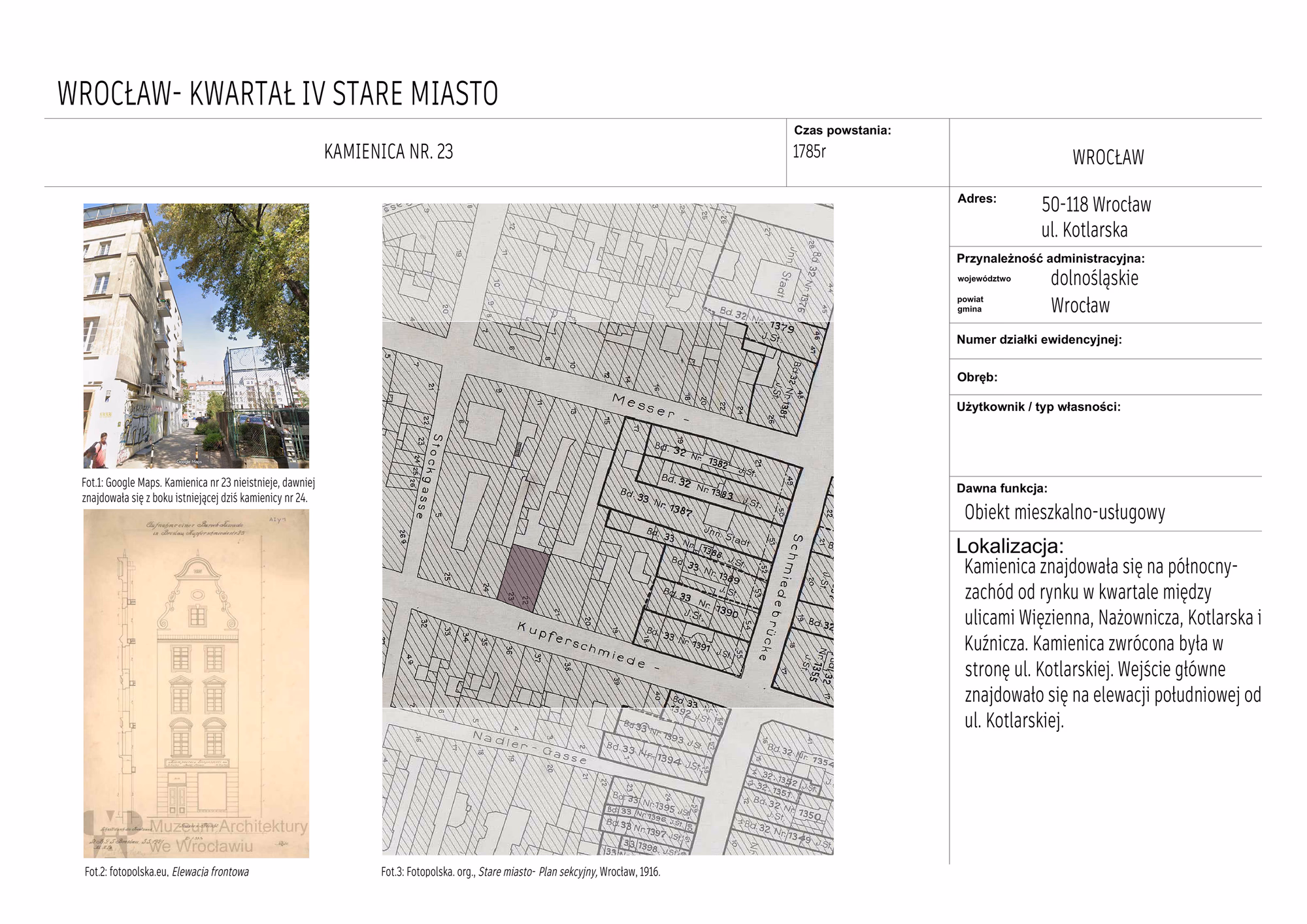Click the 'Schmiedebrücke' street label on the map
This screenshot has height=924, width=1307.
782,596
